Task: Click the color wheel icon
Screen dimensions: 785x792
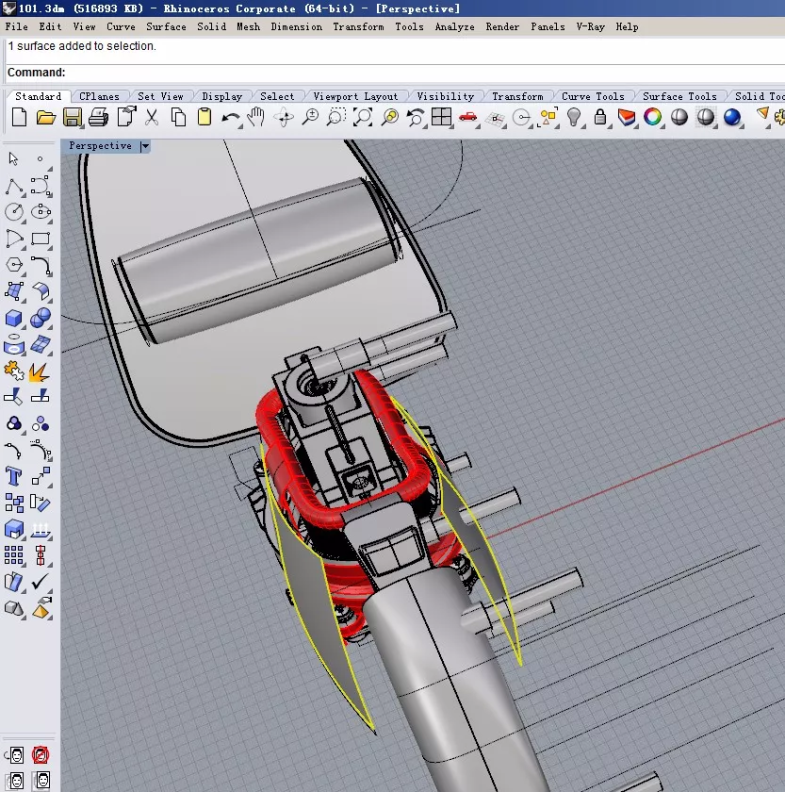Action: pyautogui.click(x=653, y=118)
